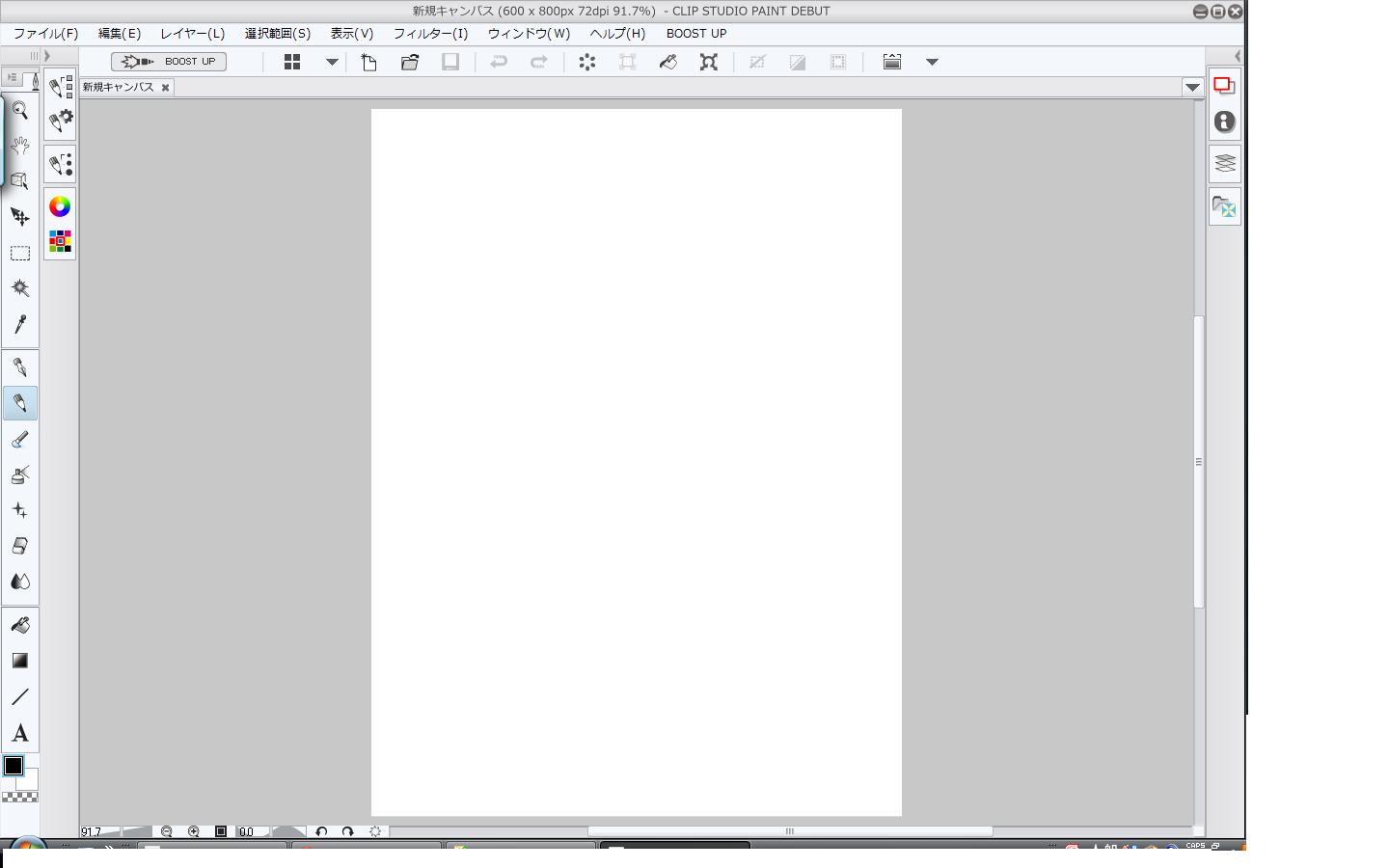Screen dimensions: 1389x868
Task: Open the フィルター(I) menu
Action: tap(430, 33)
